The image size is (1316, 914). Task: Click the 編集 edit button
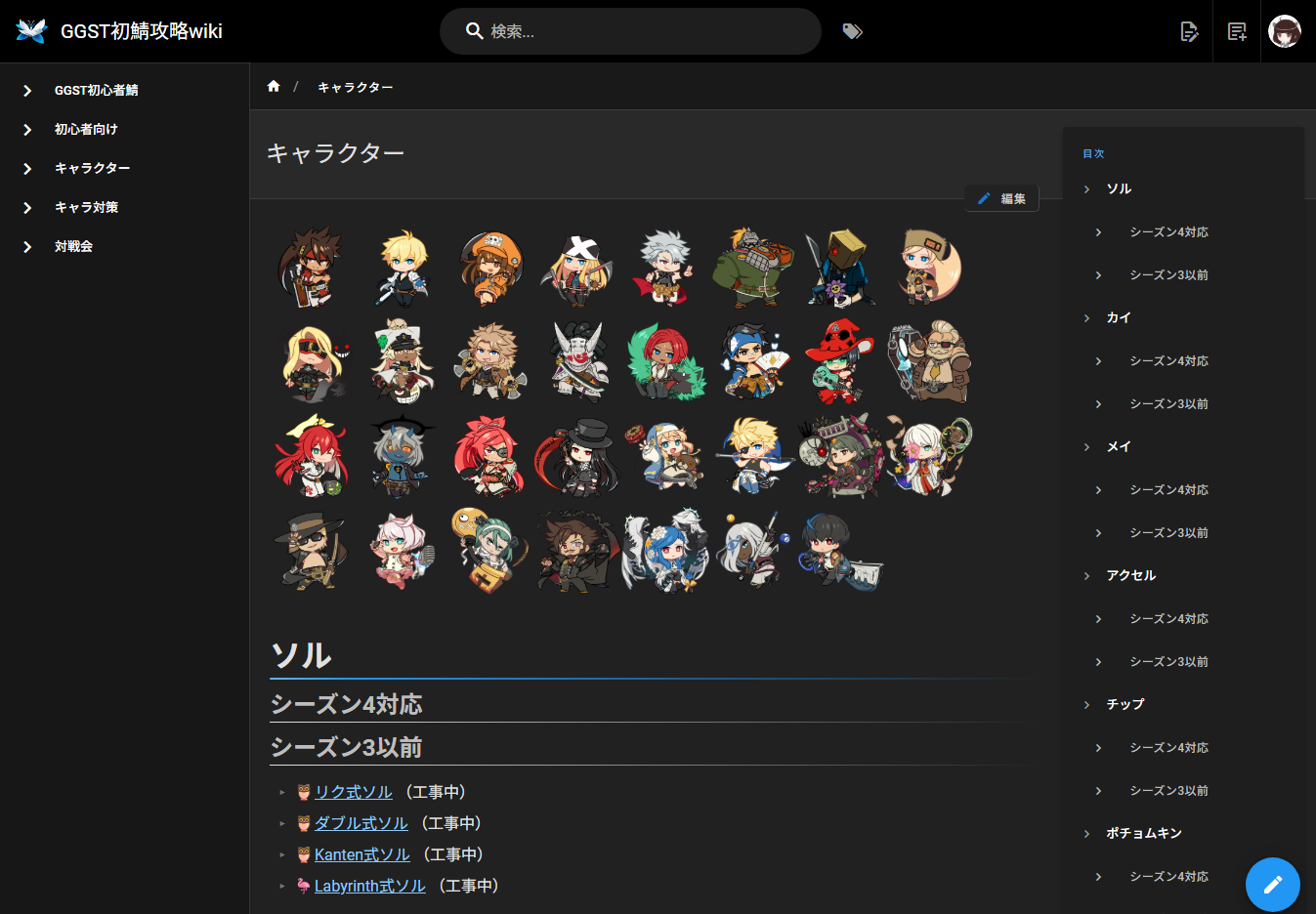click(1001, 198)
